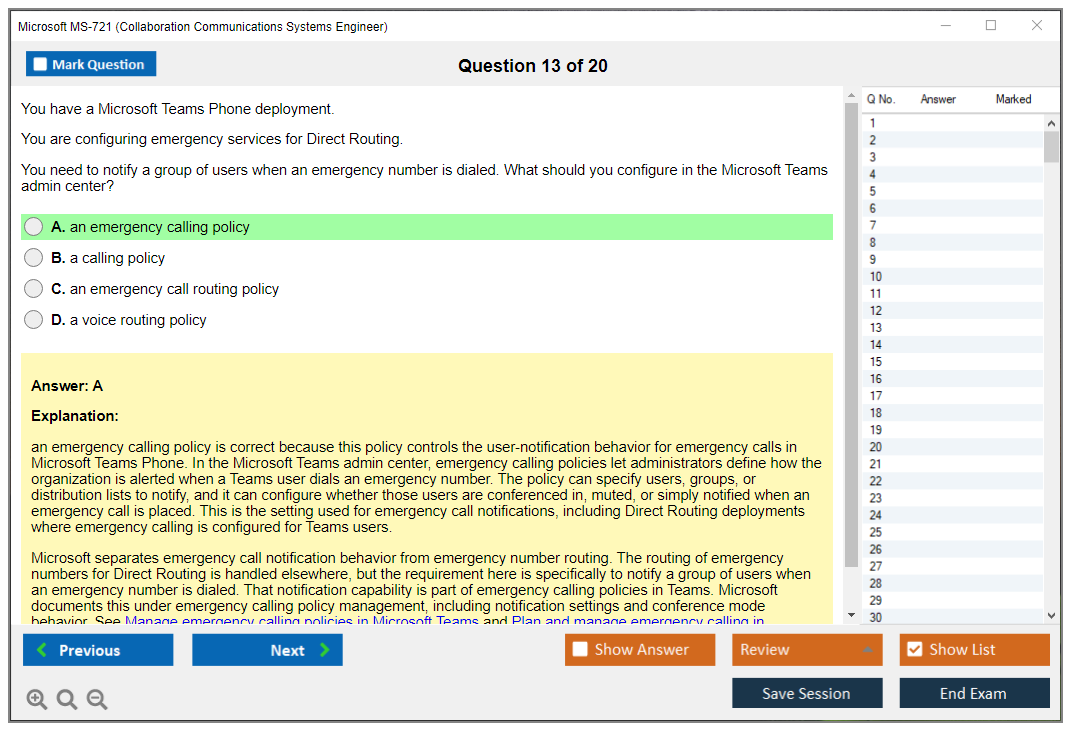Select question 3 in the list
This screenshot has height=735, width=1075.
point(953,157)
